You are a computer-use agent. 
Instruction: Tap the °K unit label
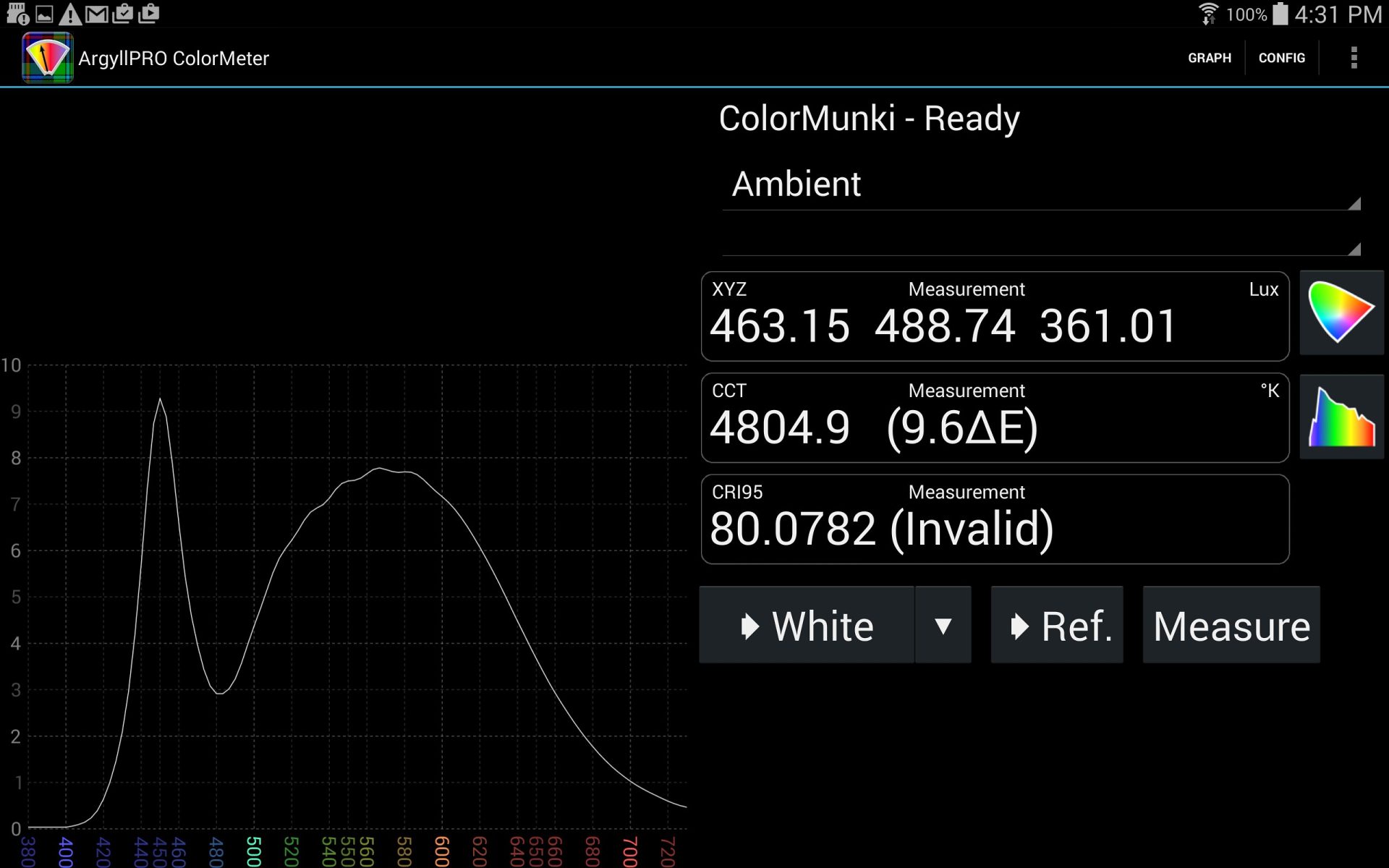pos(1270,391)
